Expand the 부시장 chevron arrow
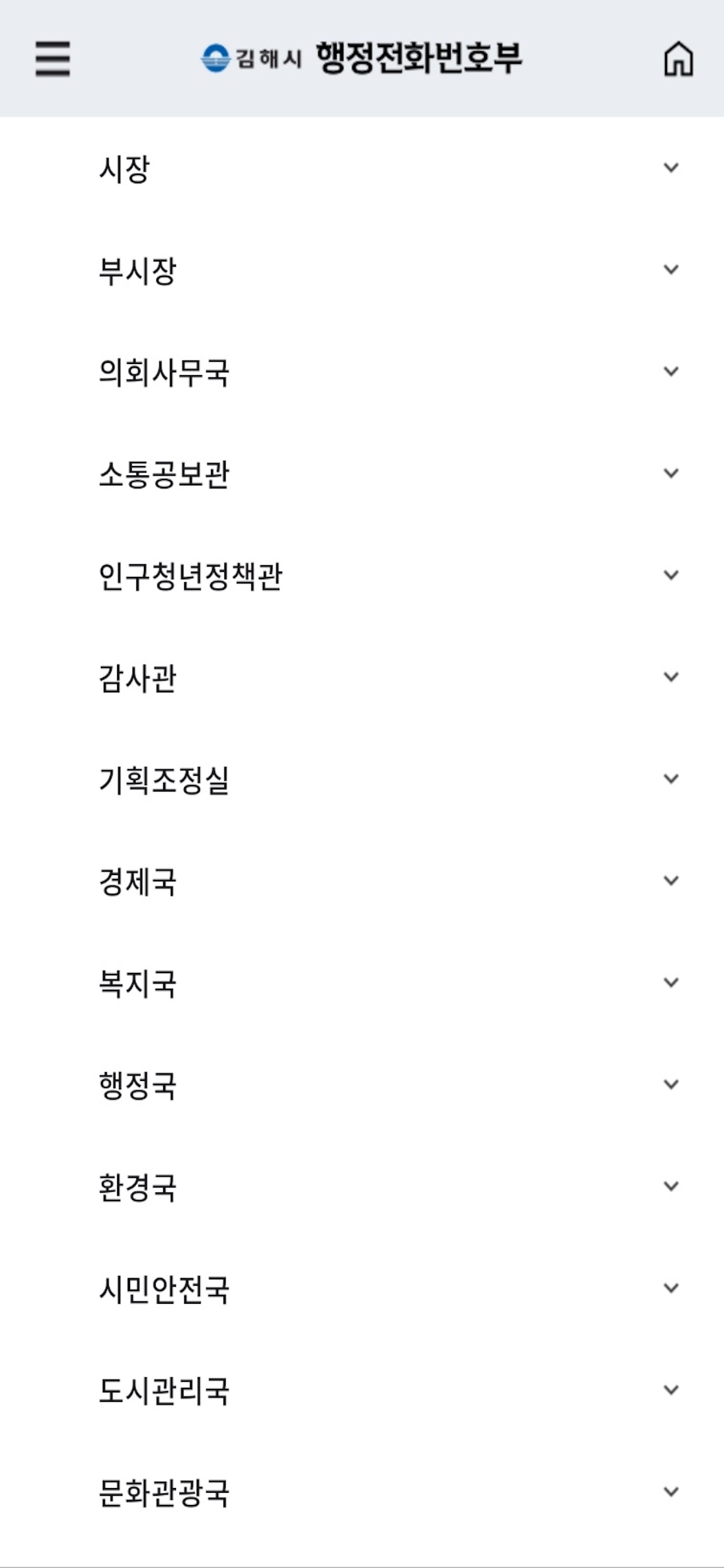Screen dimensions: 724x1568 click(x=671, y=269)
